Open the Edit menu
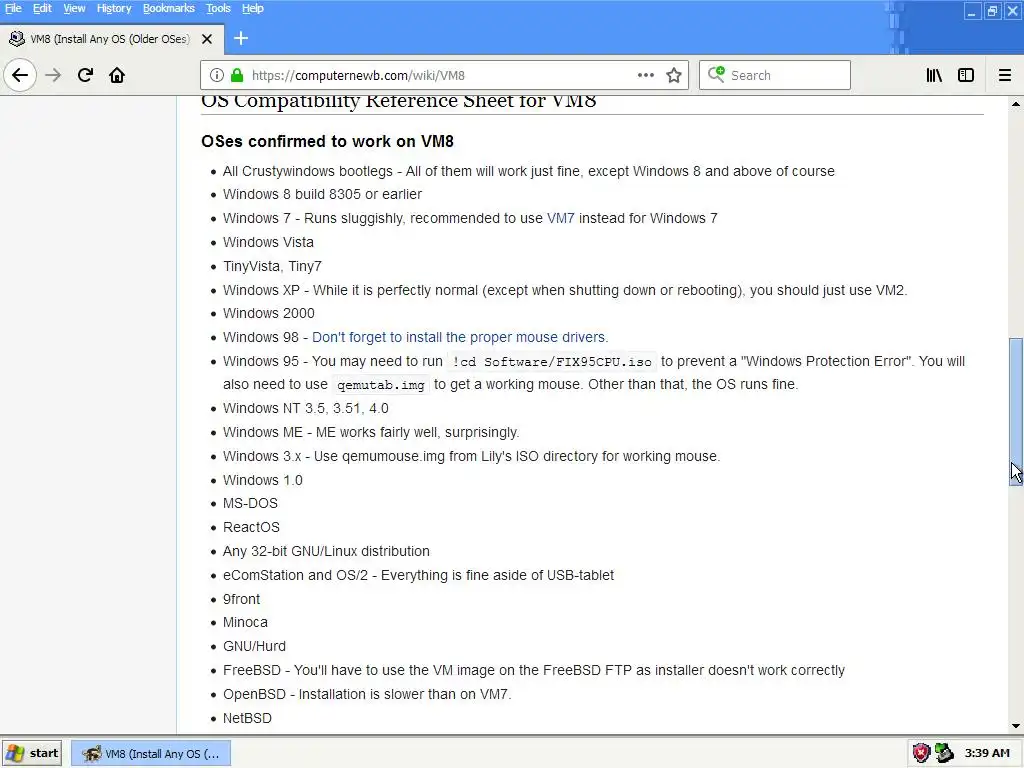This screenshot has height=768, width=1024. tap(42, 8)
